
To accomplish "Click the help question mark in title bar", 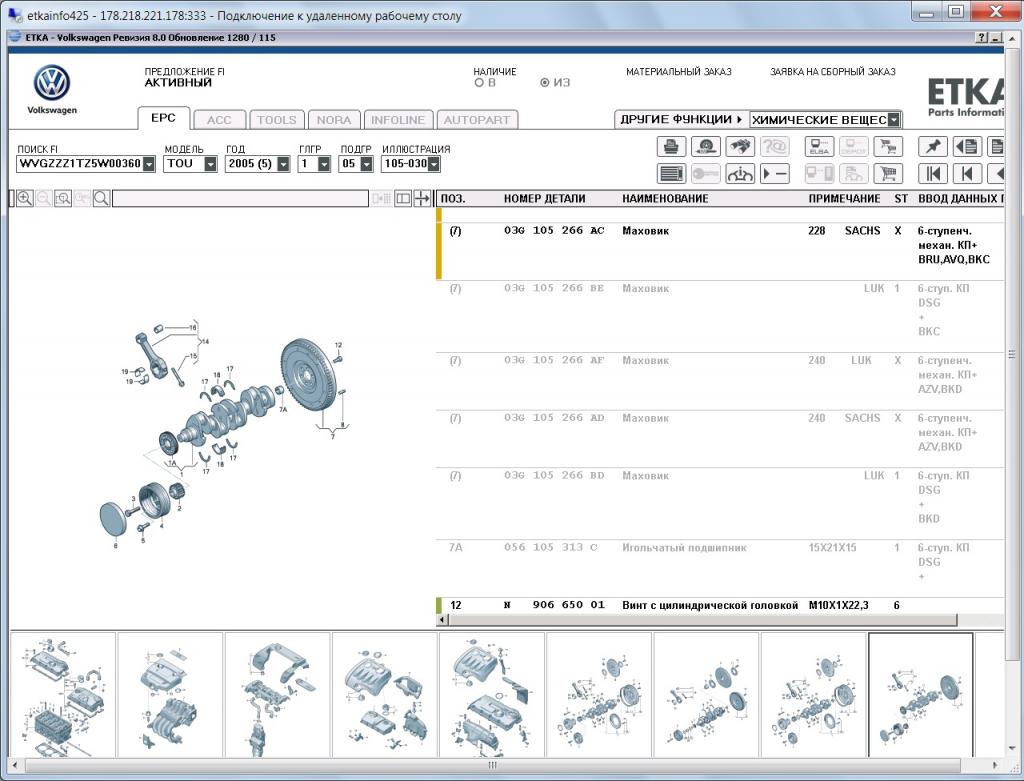I will click(x=982, y=38).
